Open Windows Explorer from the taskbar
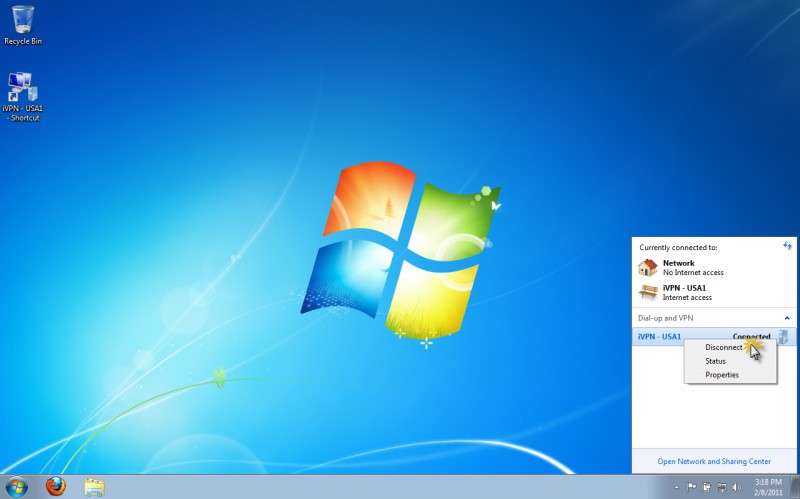Viewport: 800px width, 499px height. (x=94, y=487)
